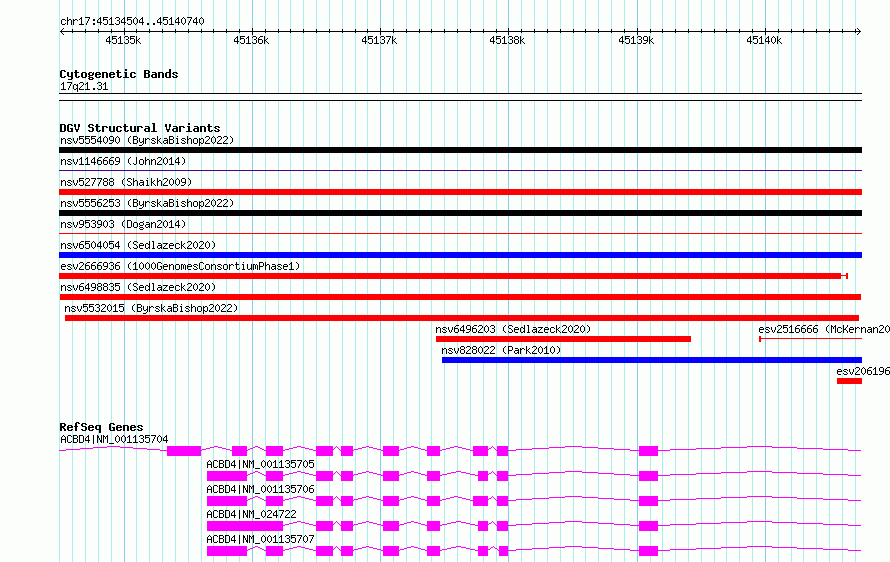Screen dimensions: 890x562
Task: Click the red bar under esv2666936
Action: tap(450, 276)
